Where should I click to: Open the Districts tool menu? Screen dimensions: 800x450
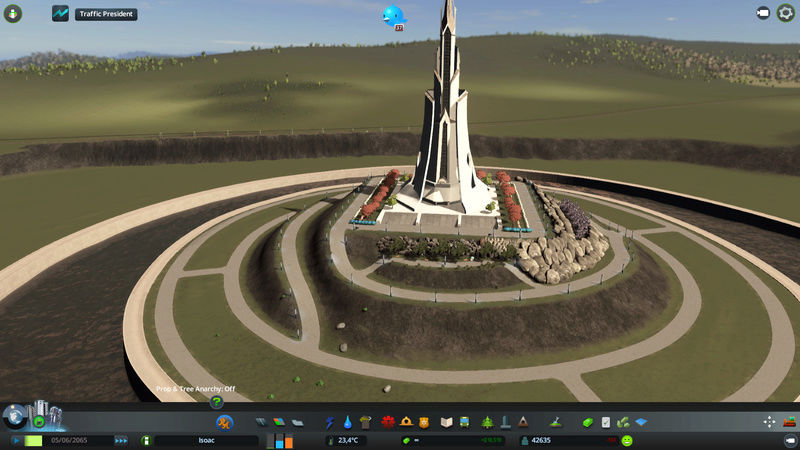click(x=297, y=422)
